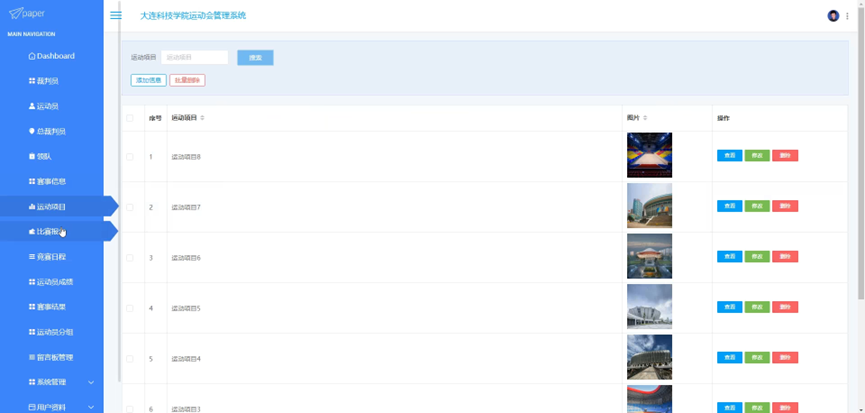Click the 操作 column header

(723, 118)
